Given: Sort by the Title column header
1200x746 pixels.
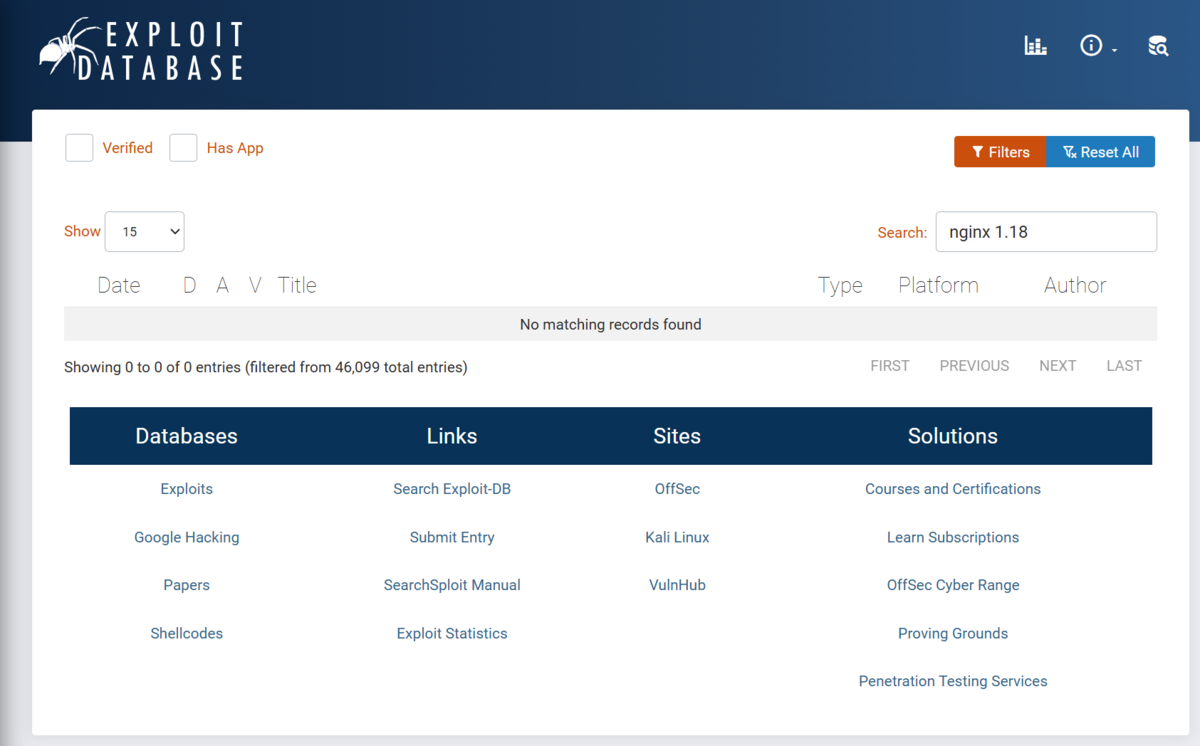Looking at the screenshot, I should (x=297, y=285).
